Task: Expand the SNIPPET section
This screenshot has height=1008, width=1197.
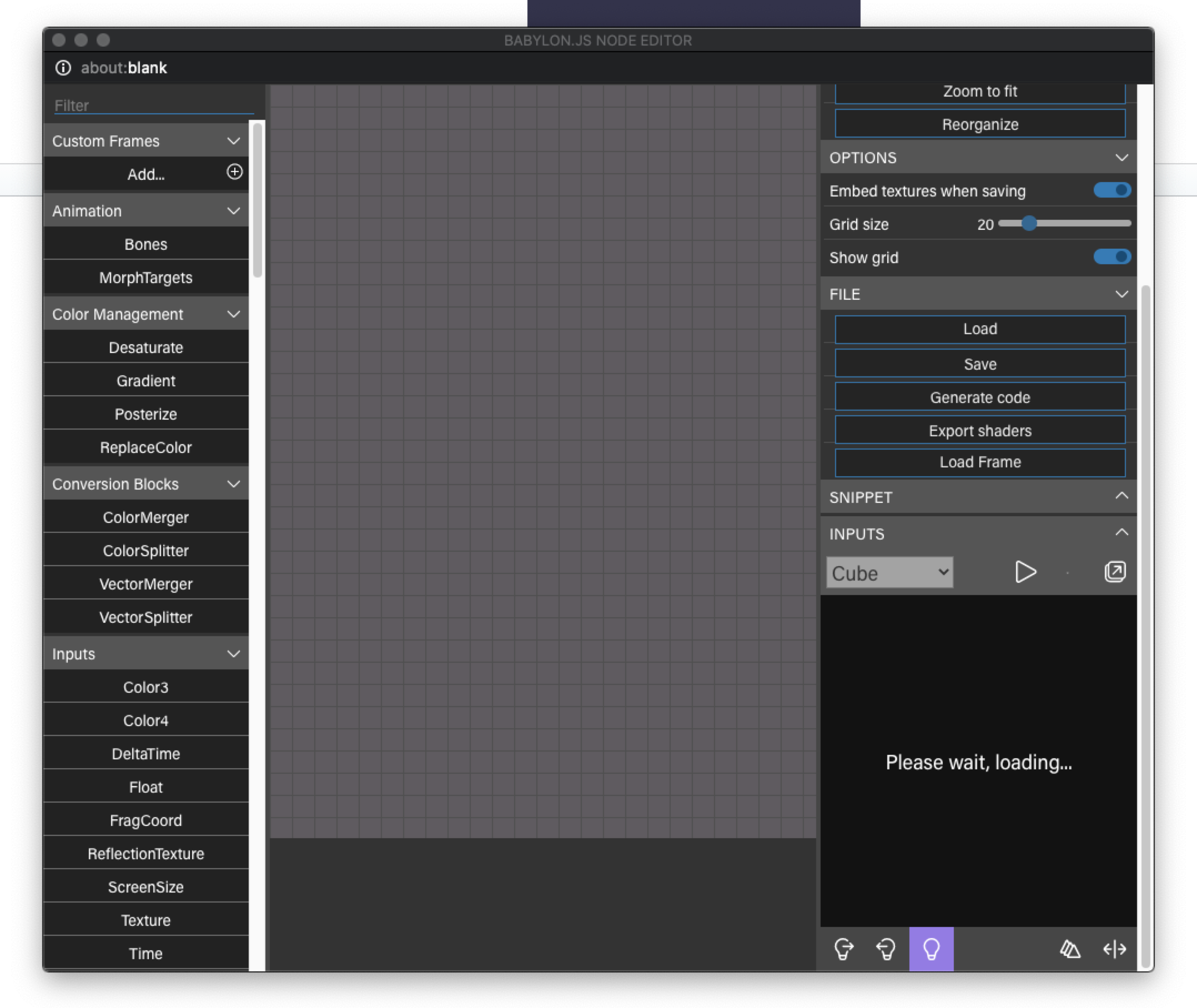Action: 1121,497
